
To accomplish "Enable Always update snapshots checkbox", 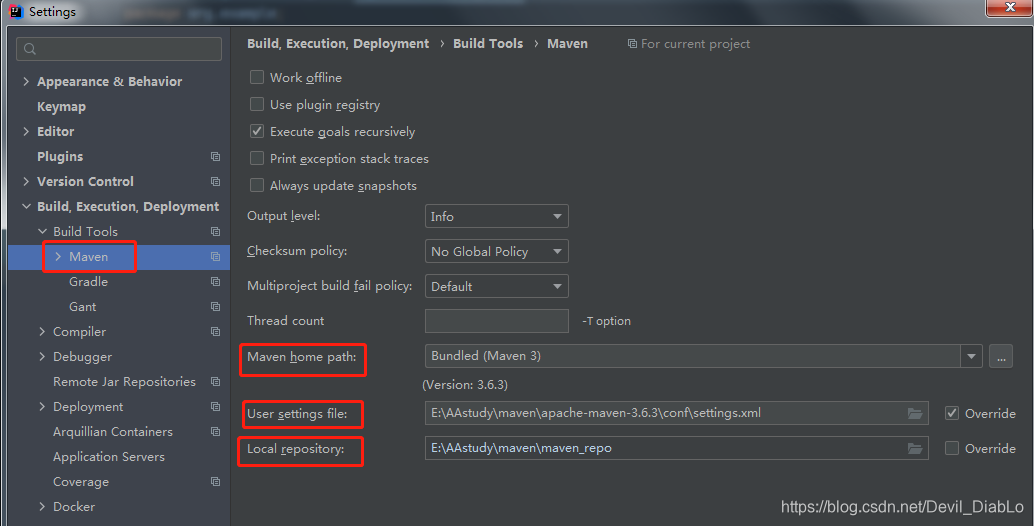I will click(x=257, y=185).
